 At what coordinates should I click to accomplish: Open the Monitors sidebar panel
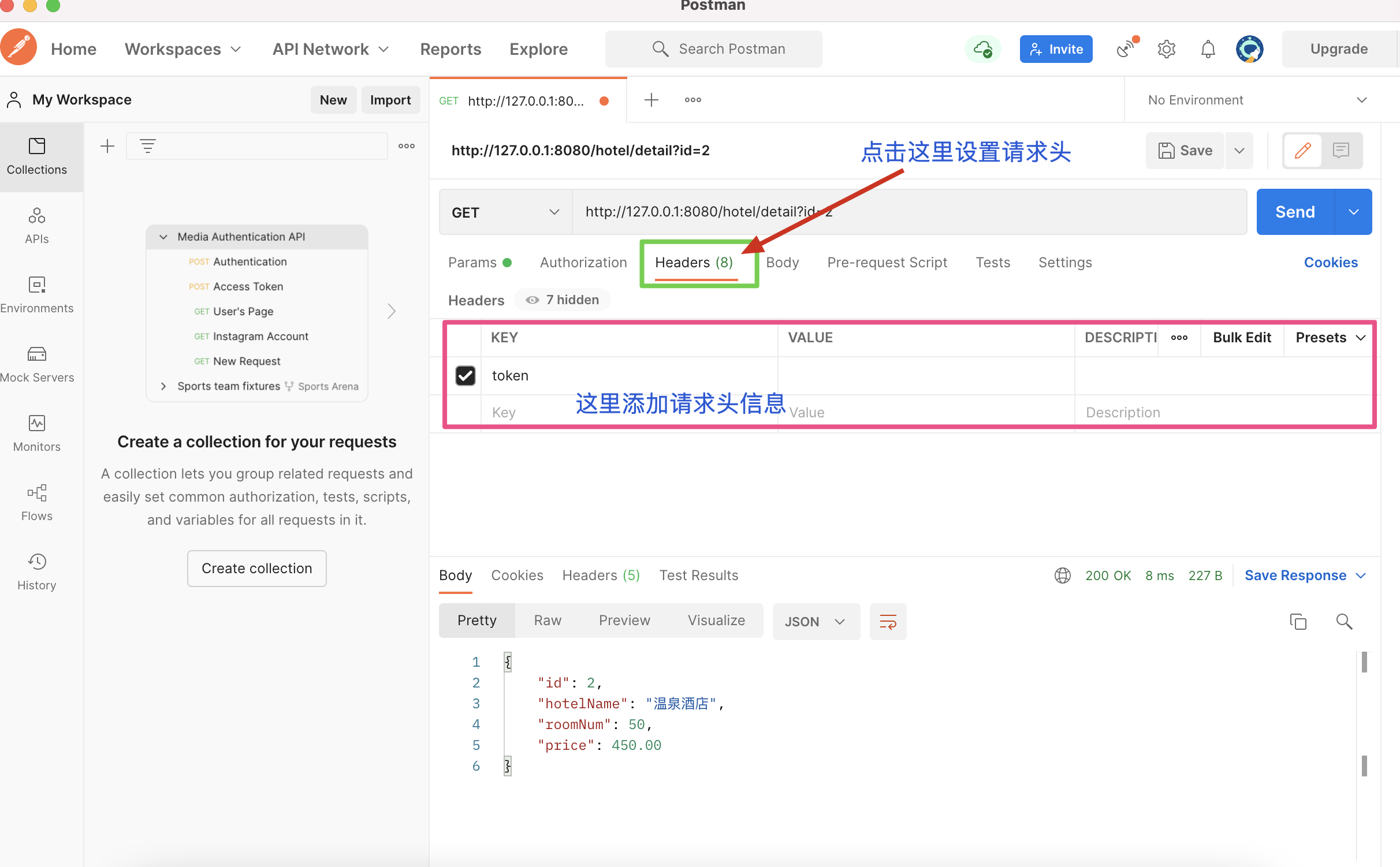click(x=37, y=433)
